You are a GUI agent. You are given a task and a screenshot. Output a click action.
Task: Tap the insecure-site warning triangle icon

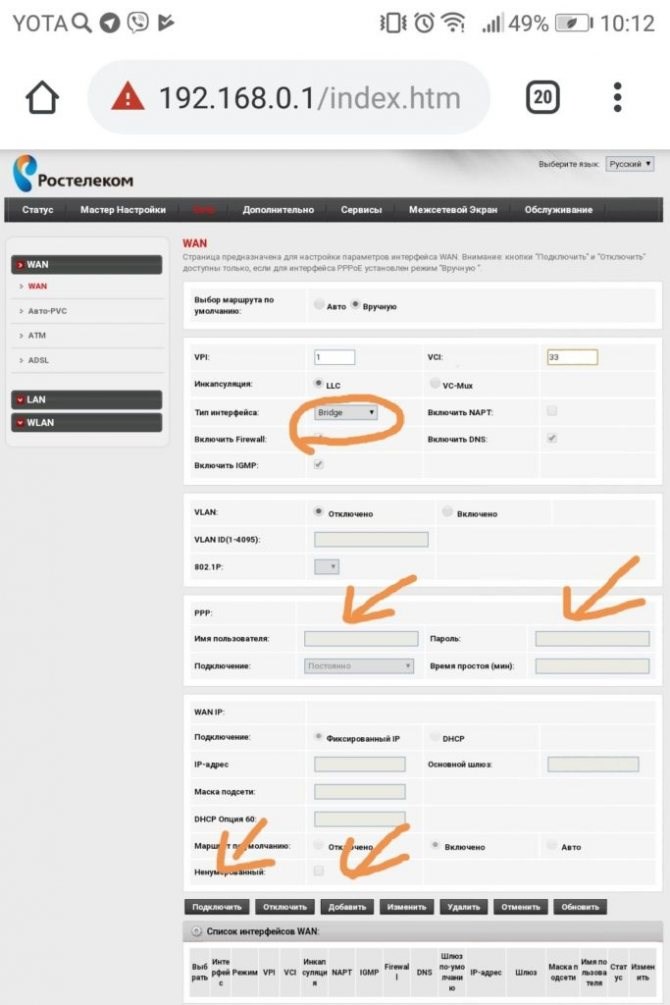pos(127,97)
